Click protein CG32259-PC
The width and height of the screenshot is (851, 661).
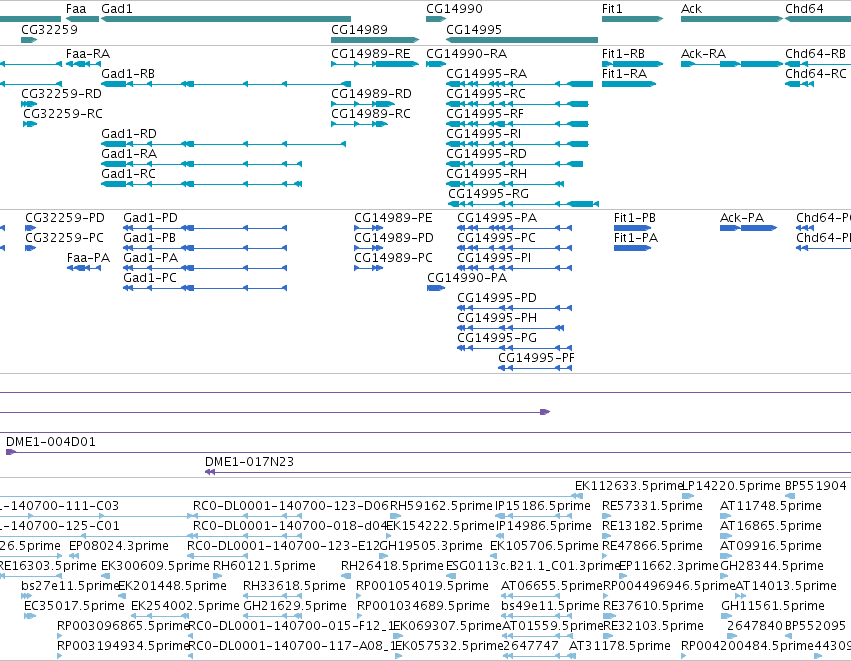pyautogui.click(x=65, y=238)
